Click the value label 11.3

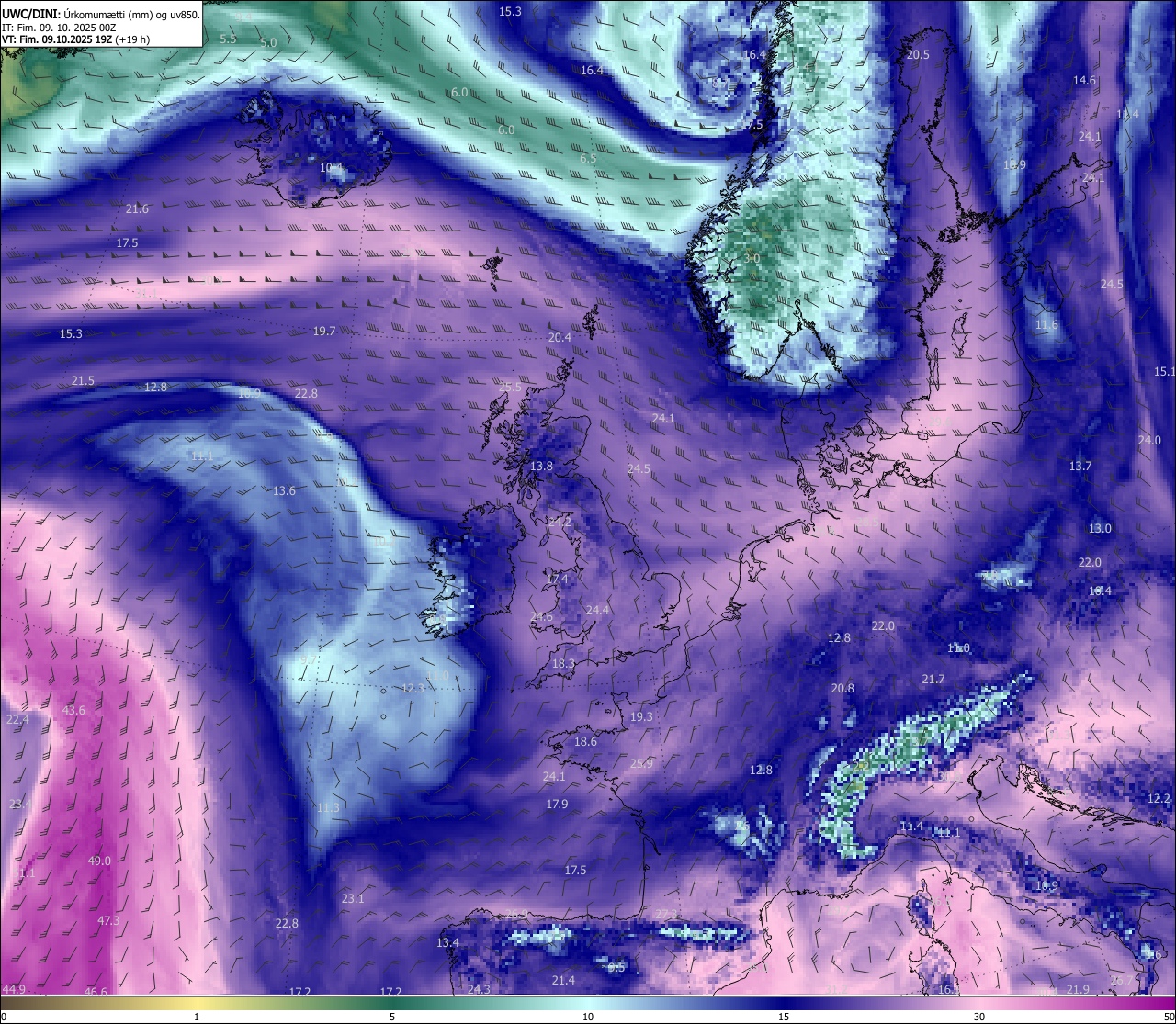point(328,807)
